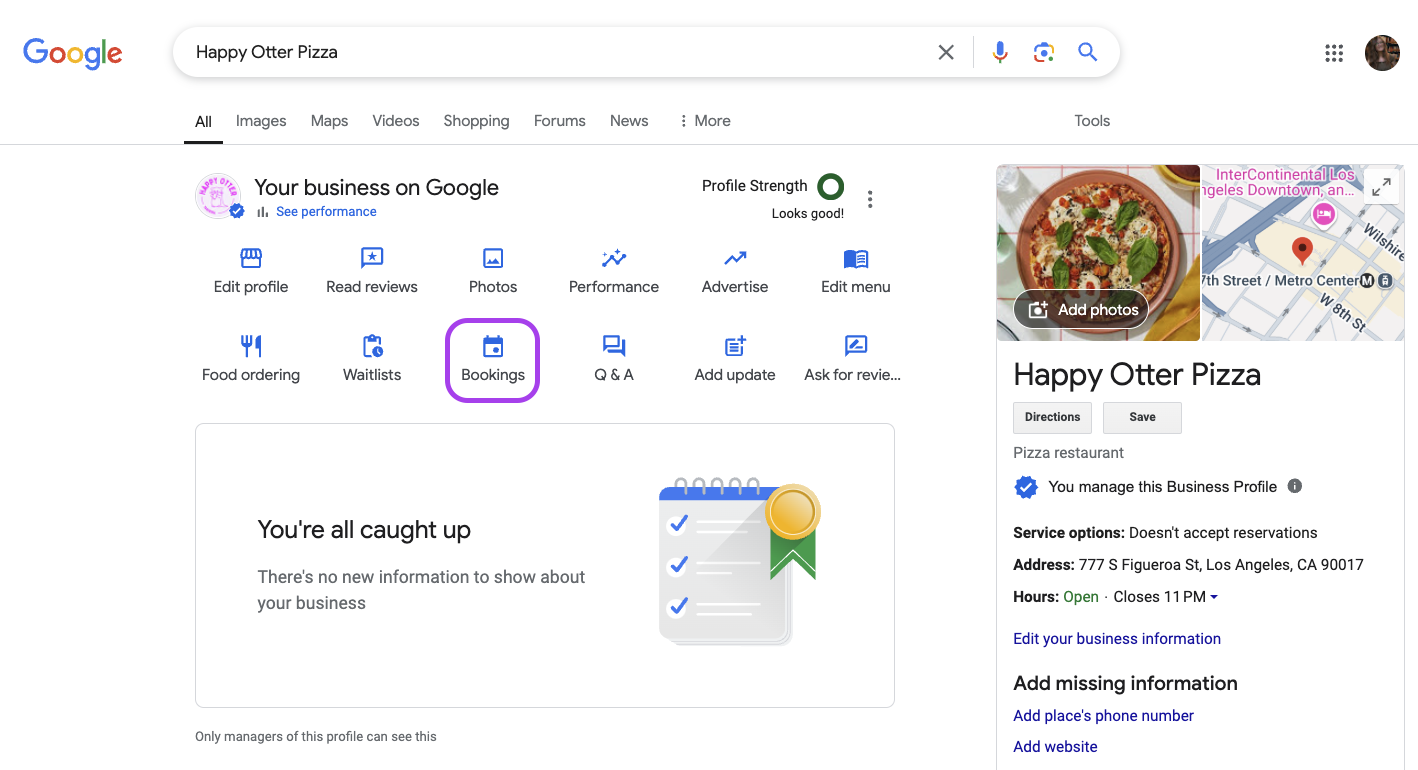Click the verified badge checkmark

pos(1026,487)
